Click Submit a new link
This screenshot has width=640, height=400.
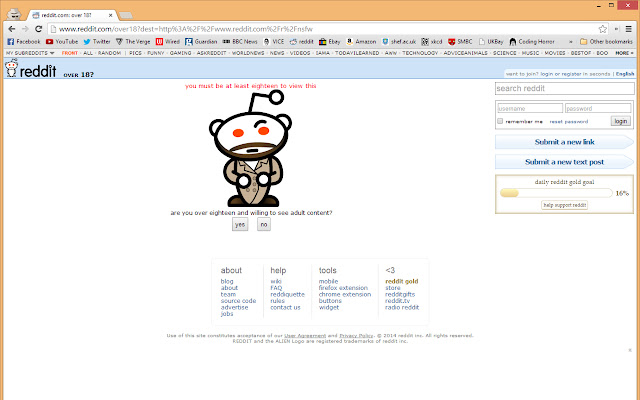point(565,143)
